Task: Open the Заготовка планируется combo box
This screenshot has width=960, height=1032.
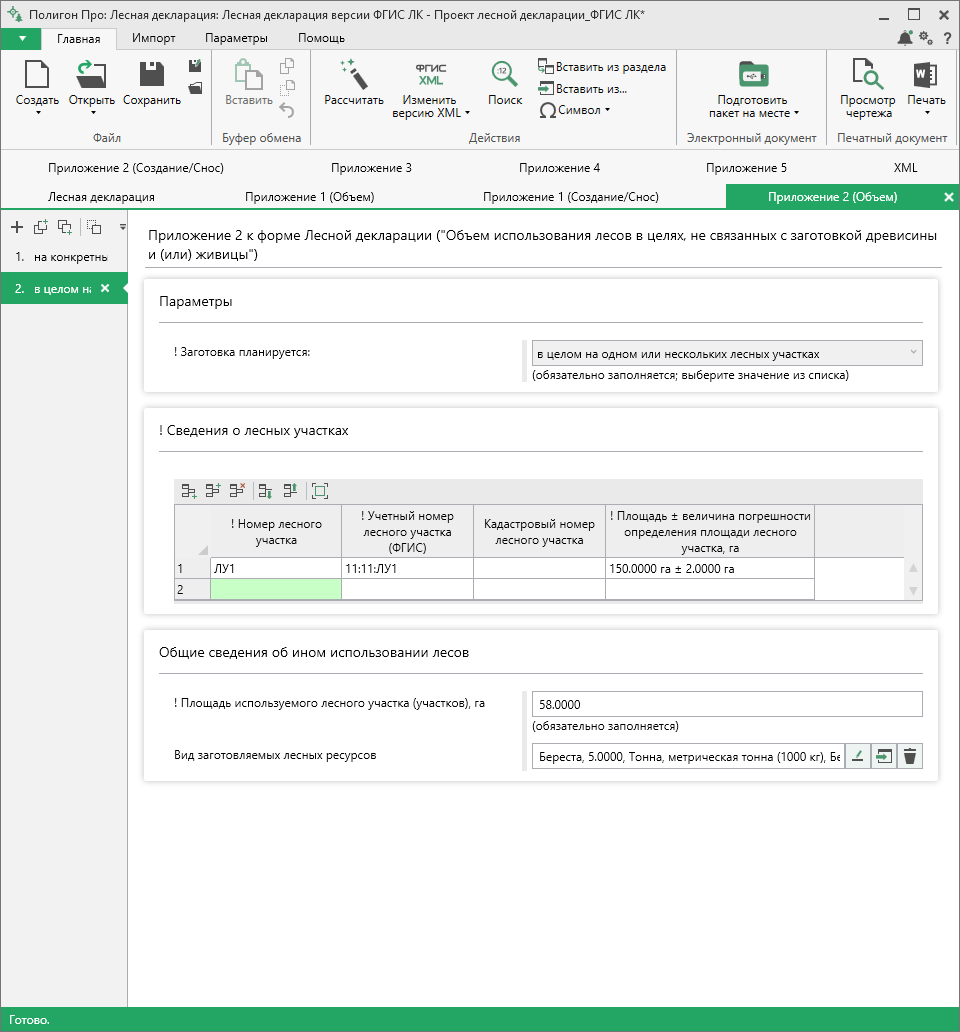Action: tap(726, 353)
